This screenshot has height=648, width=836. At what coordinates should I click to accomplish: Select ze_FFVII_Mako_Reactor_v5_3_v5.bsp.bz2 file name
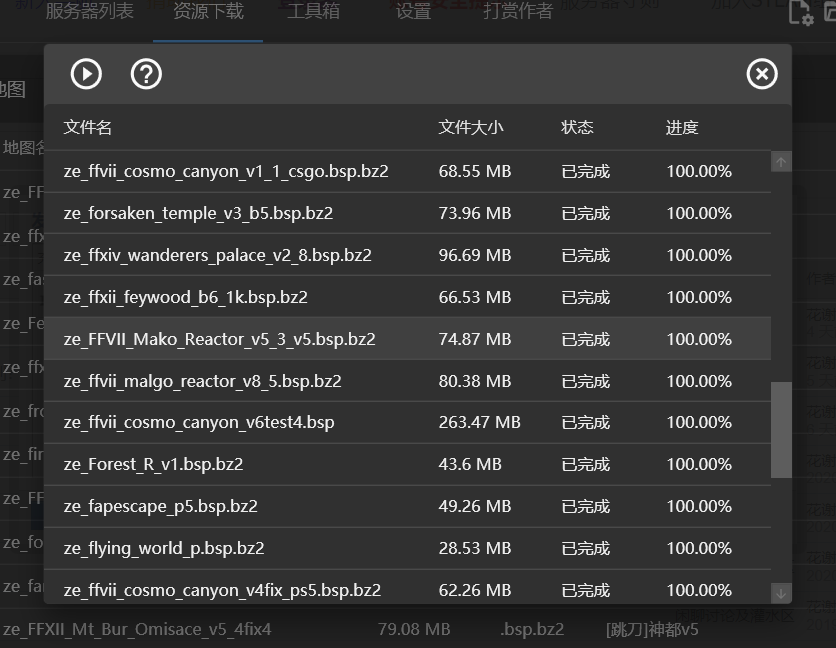[x=219, y=339]
